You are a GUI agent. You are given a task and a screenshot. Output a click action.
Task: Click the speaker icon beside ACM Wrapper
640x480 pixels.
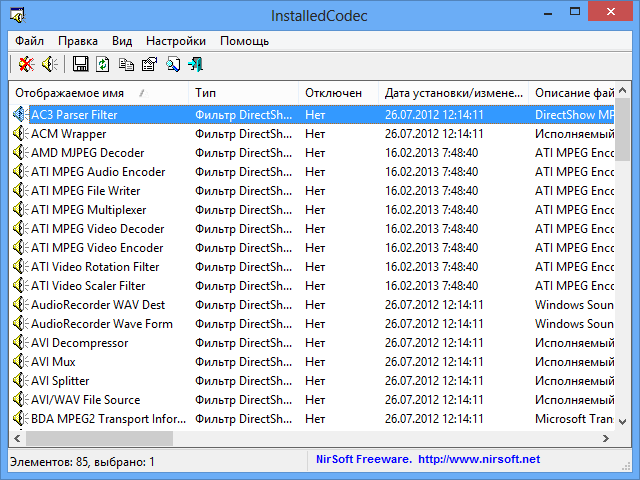tap(21, 133)
